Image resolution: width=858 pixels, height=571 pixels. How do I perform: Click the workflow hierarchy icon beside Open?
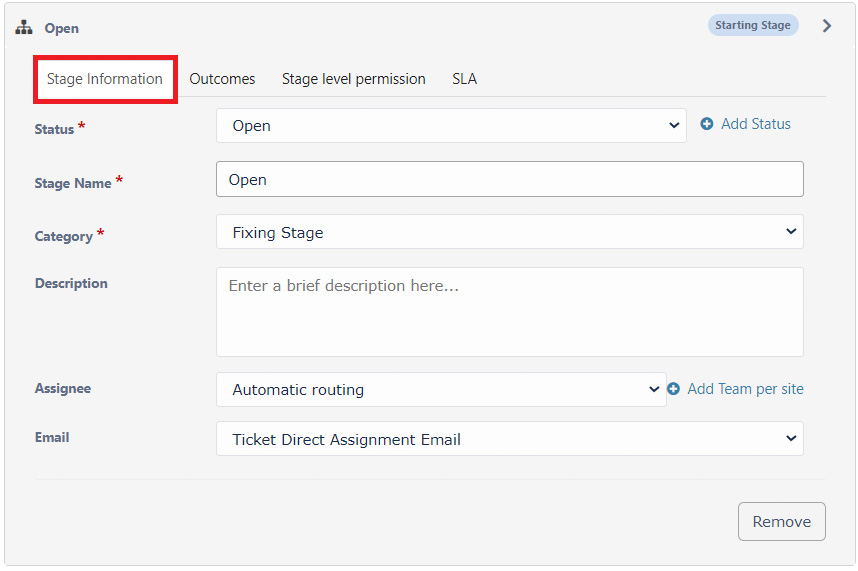(24, 27)
